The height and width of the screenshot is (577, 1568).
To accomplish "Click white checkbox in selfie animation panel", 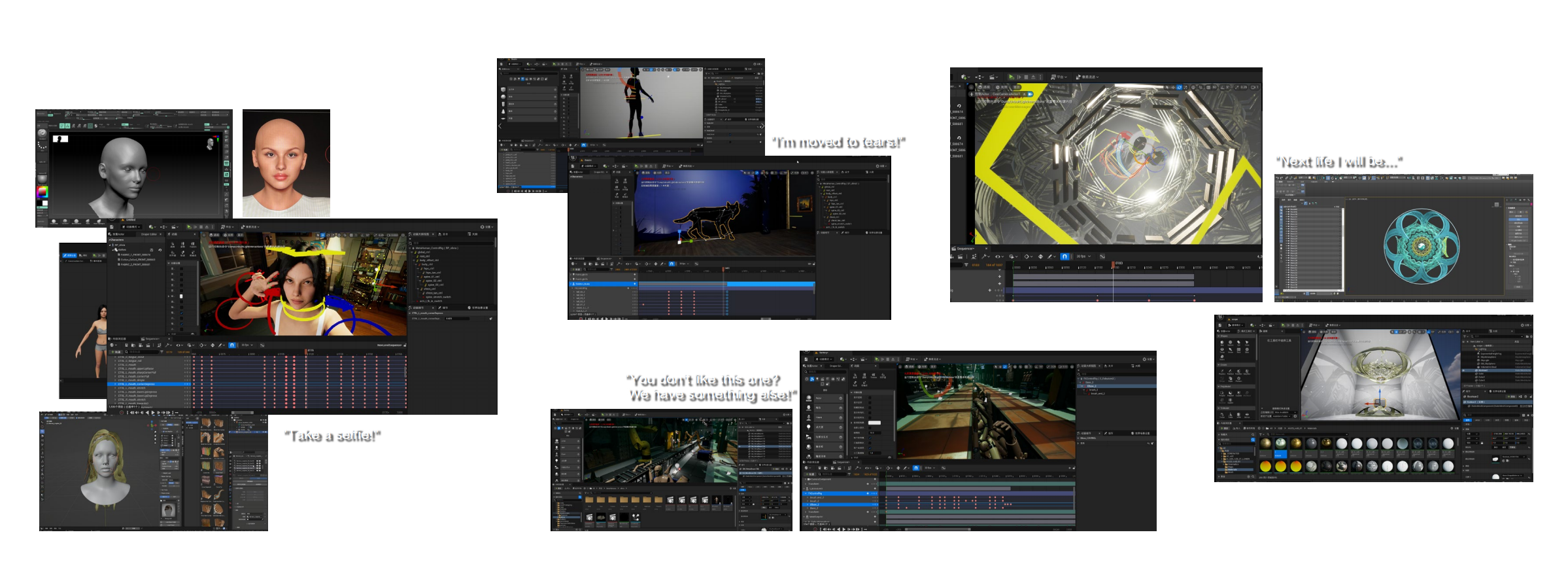I will tap(181, 296).
